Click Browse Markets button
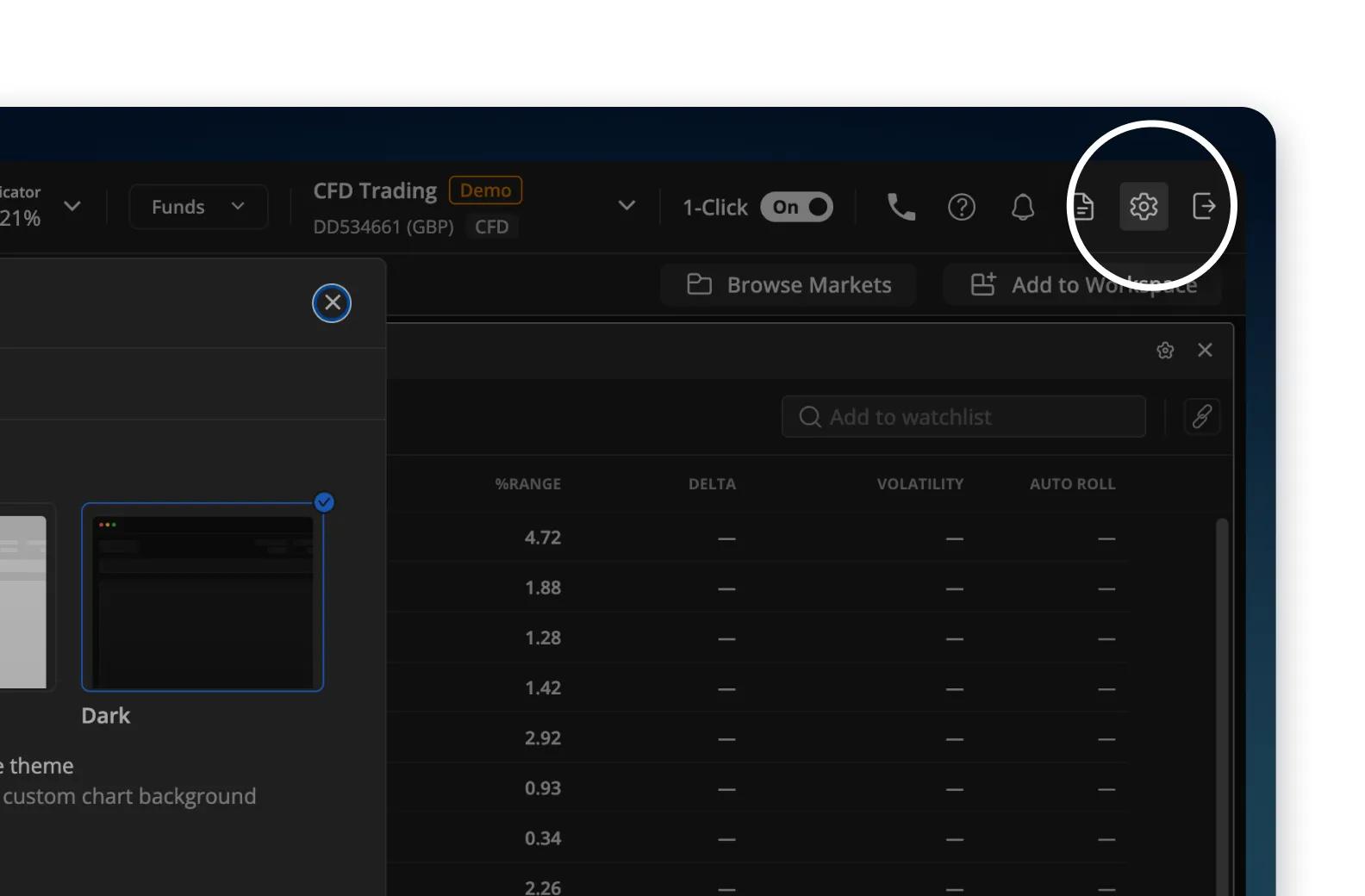This screenshot has width=1365, height=896. [x=788, y=284]
